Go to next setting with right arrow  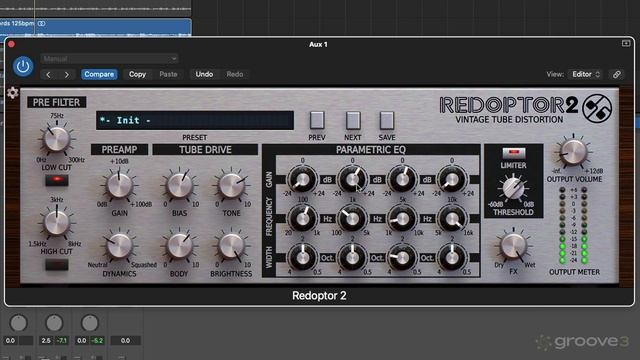67,74
